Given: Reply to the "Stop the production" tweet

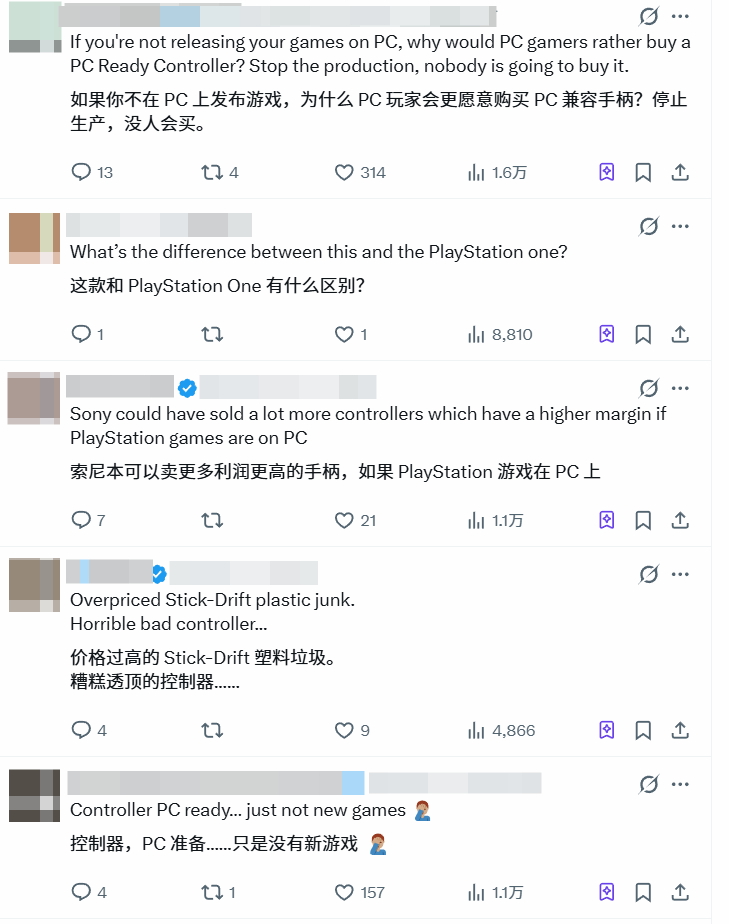Looking at the screenshot, I should (81, 172).
